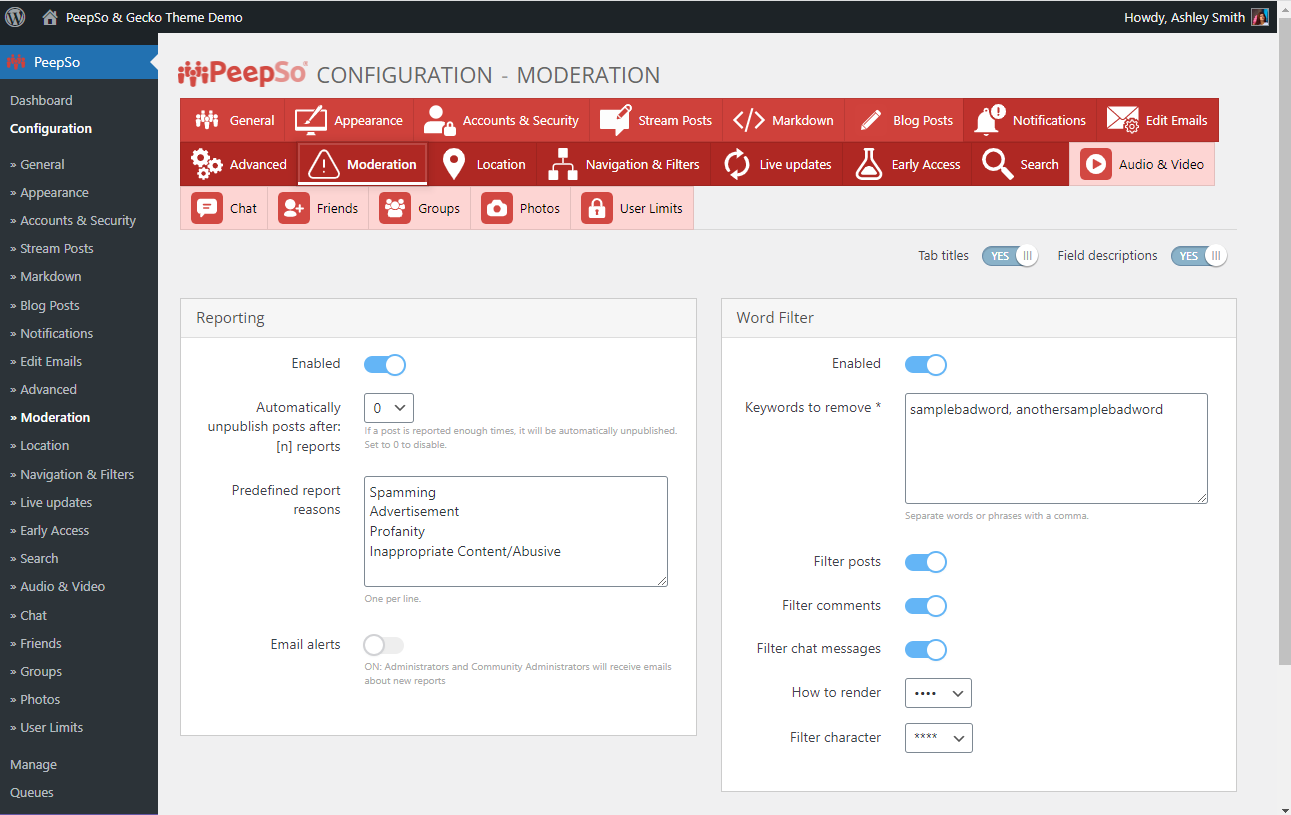Screen dimensions: 1291x815
Task: Click the Friends add-user icon
Action: [293, 208]
